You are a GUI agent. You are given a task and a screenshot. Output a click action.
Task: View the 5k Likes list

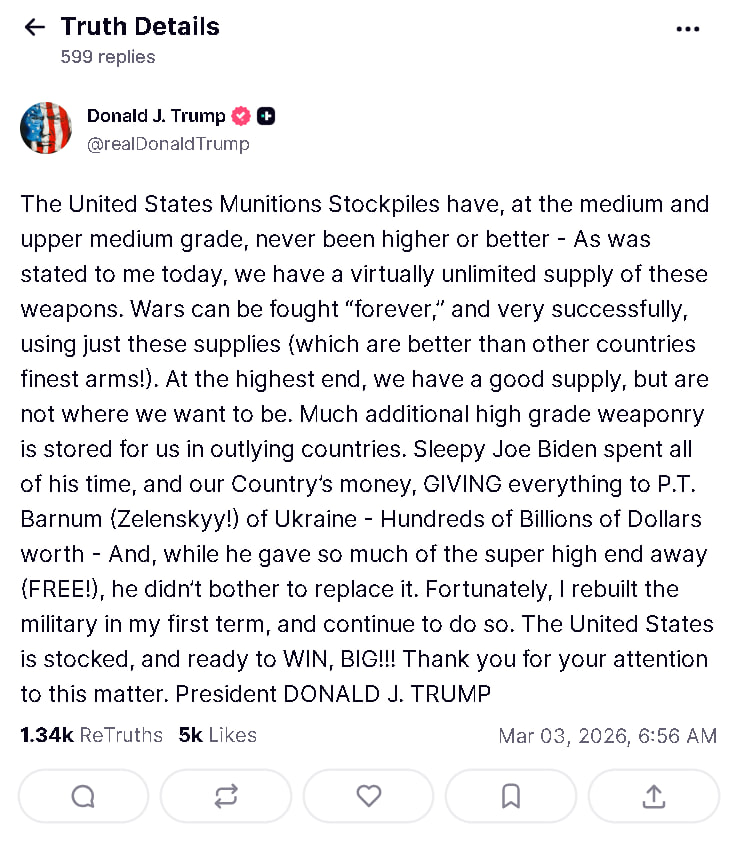tap(217, 735)
